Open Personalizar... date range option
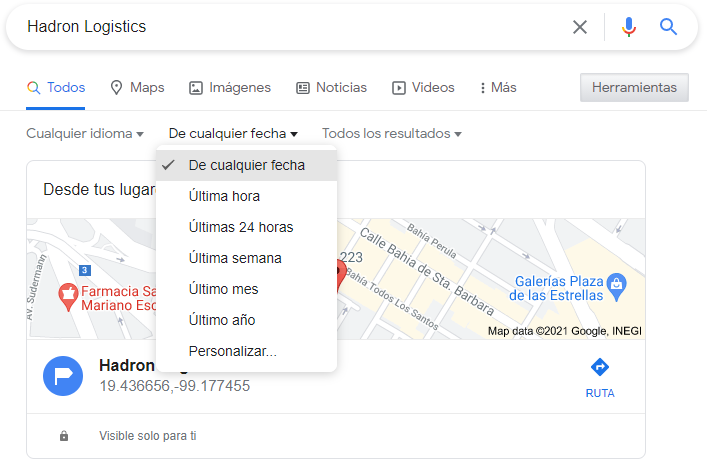Screen dimensions: 707x470 click(246, 351)
